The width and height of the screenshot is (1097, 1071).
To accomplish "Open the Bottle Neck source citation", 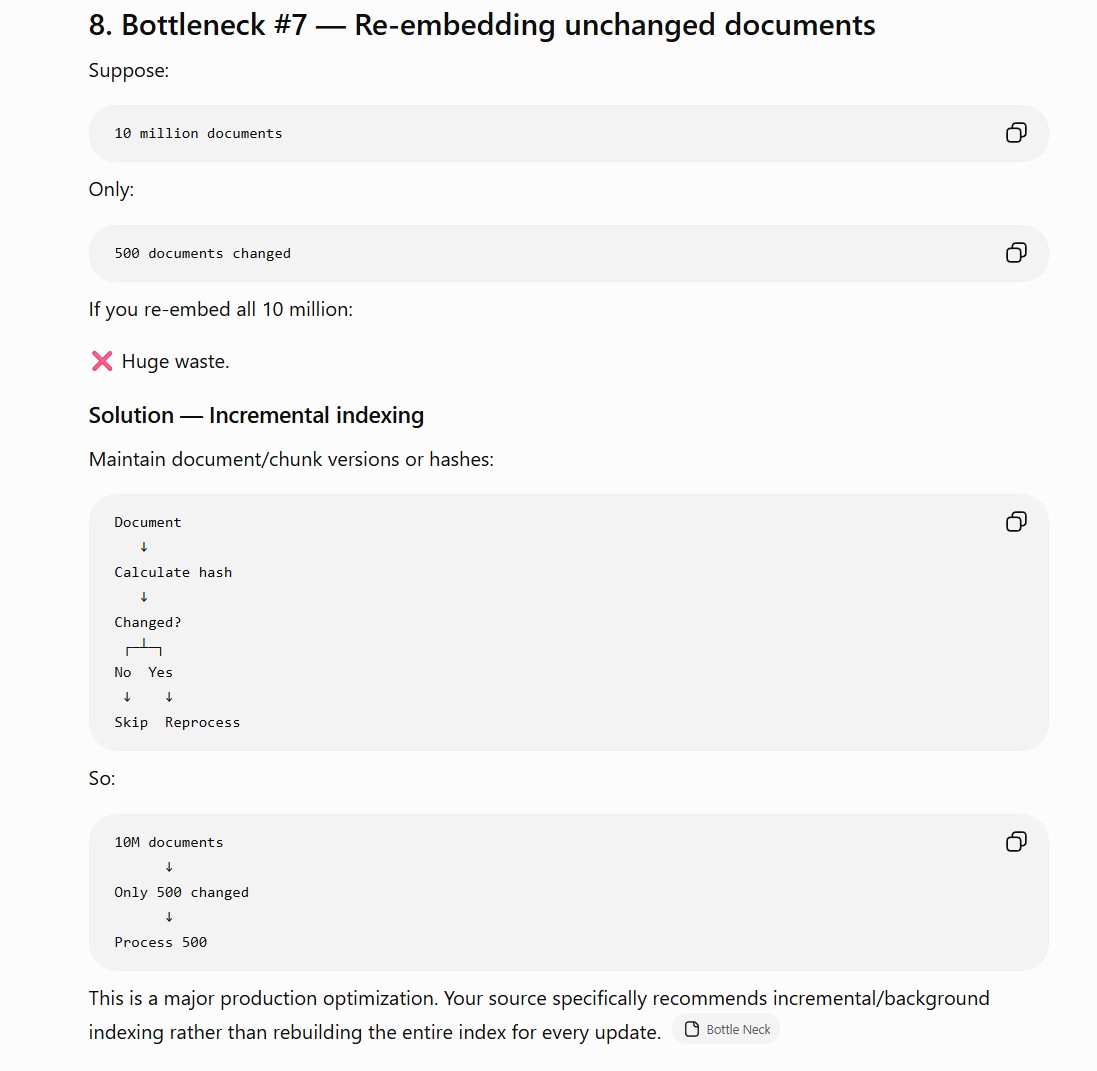I will [x=726, y=1029].
